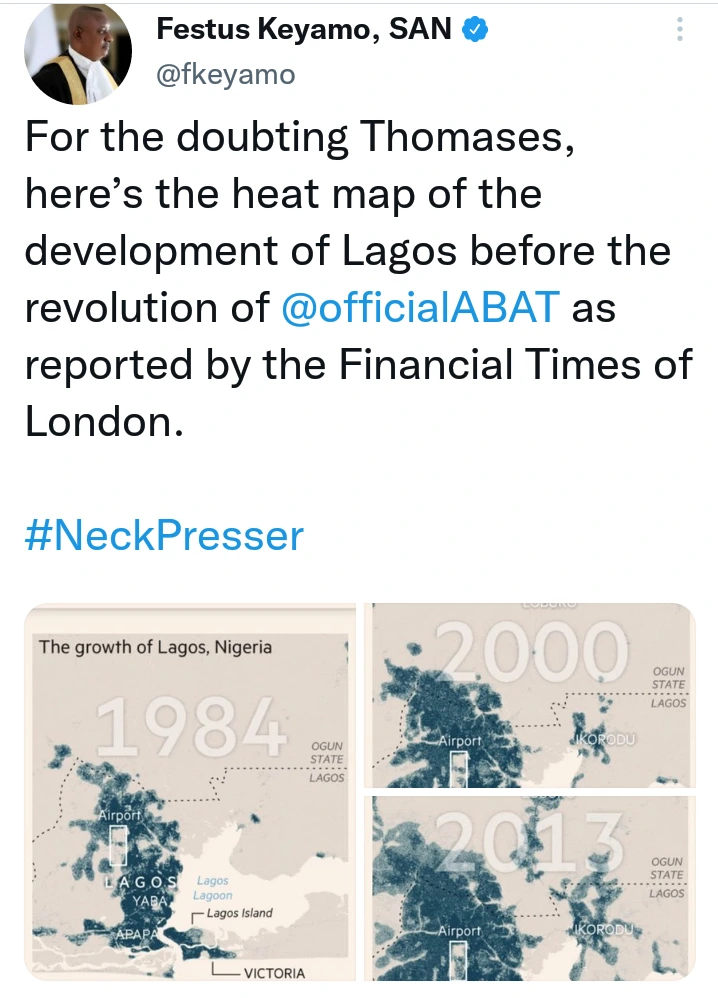The width and height of the screenshot is (718, 998).
Task: Click the Airport marker rectangle on 1984 map
Action: click(x=118, y=846)
